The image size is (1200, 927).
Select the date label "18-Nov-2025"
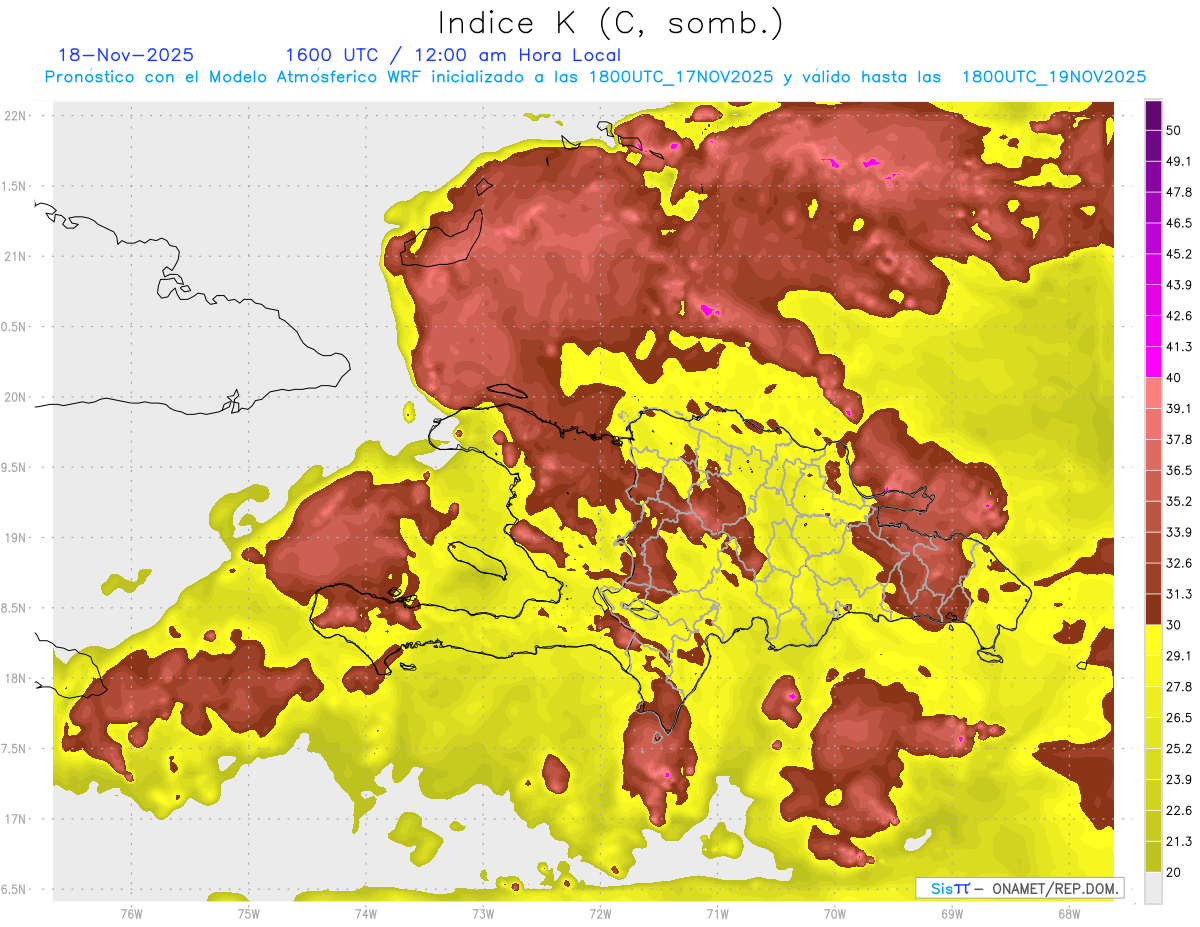click(126, 55)
